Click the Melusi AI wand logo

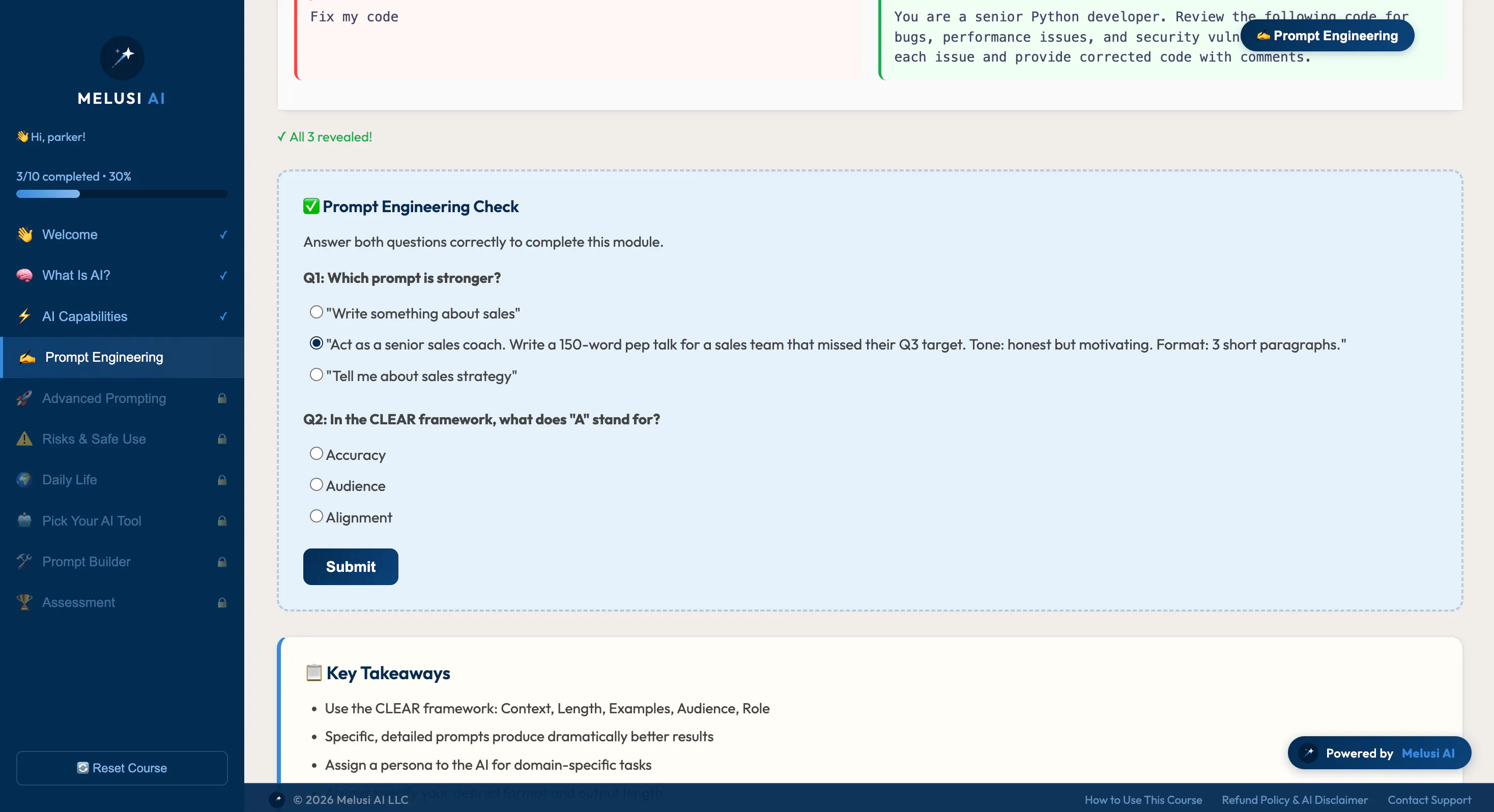[122, 57]
